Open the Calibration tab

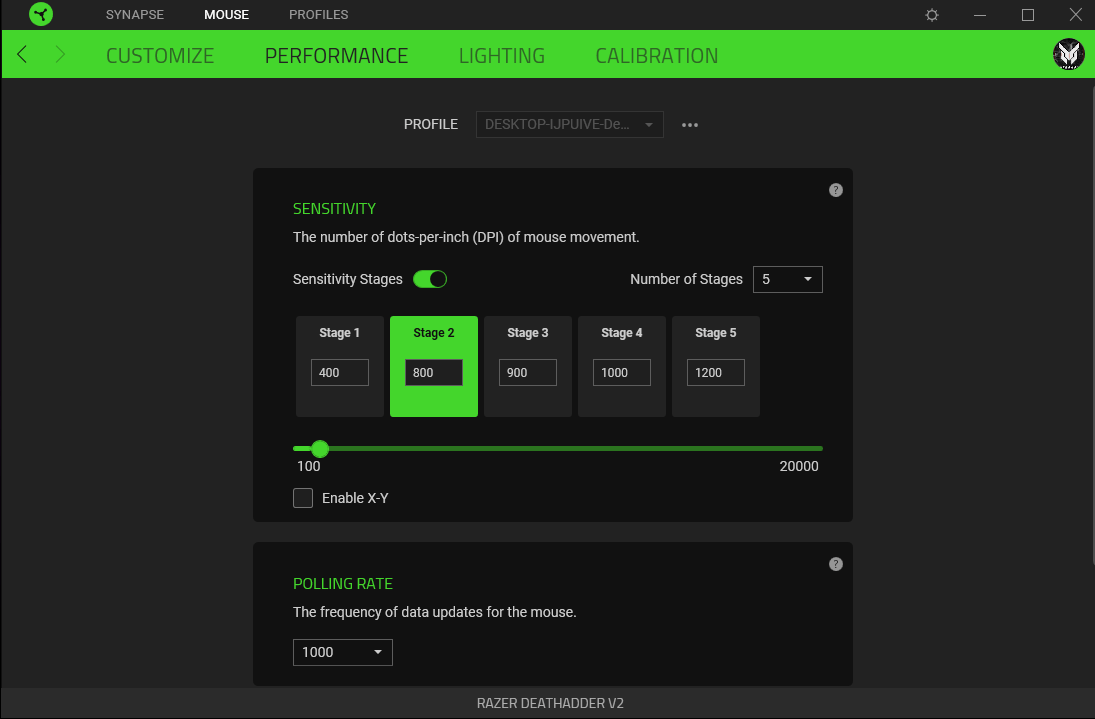click(656, 55)
